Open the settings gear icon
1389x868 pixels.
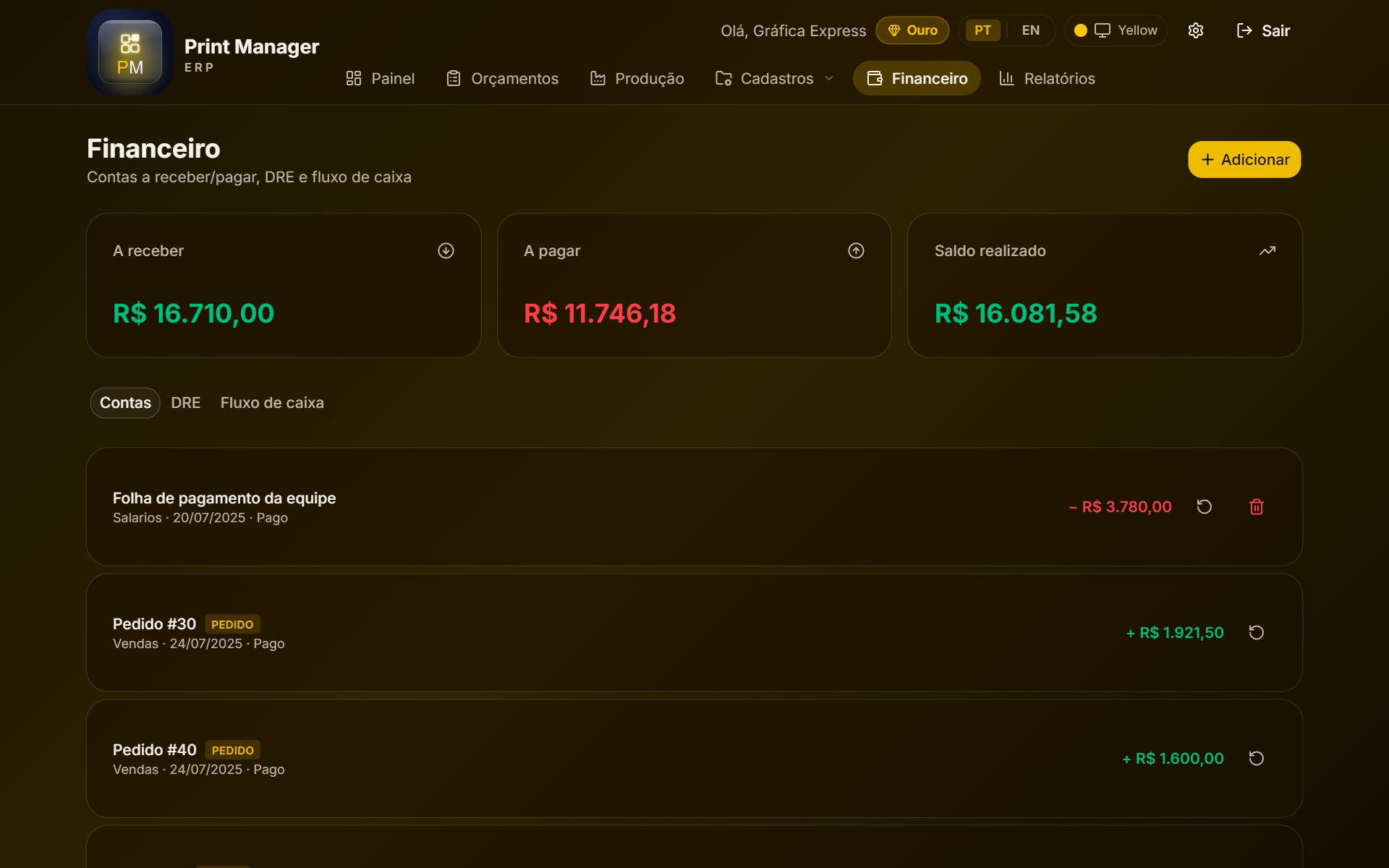pos(1195,30)
